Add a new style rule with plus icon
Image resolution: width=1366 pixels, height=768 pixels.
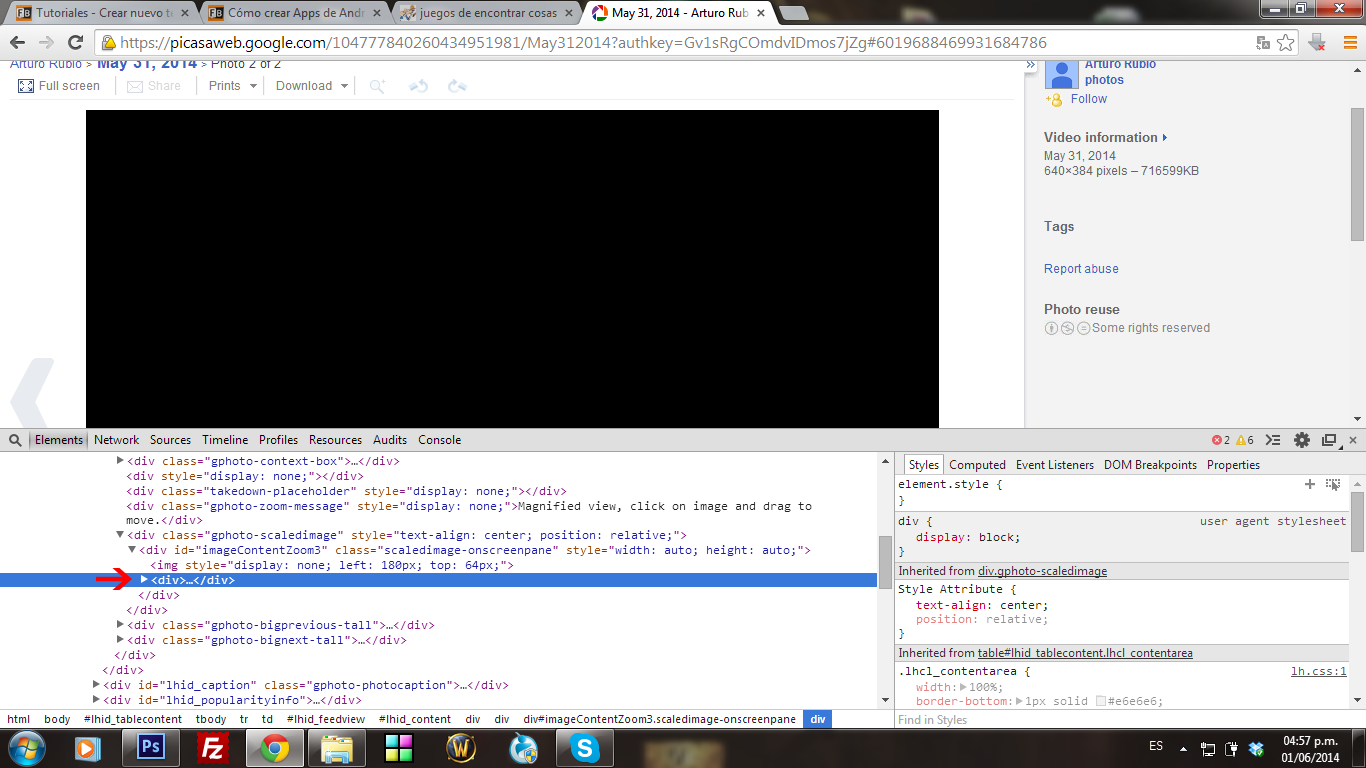point(1310,484)
